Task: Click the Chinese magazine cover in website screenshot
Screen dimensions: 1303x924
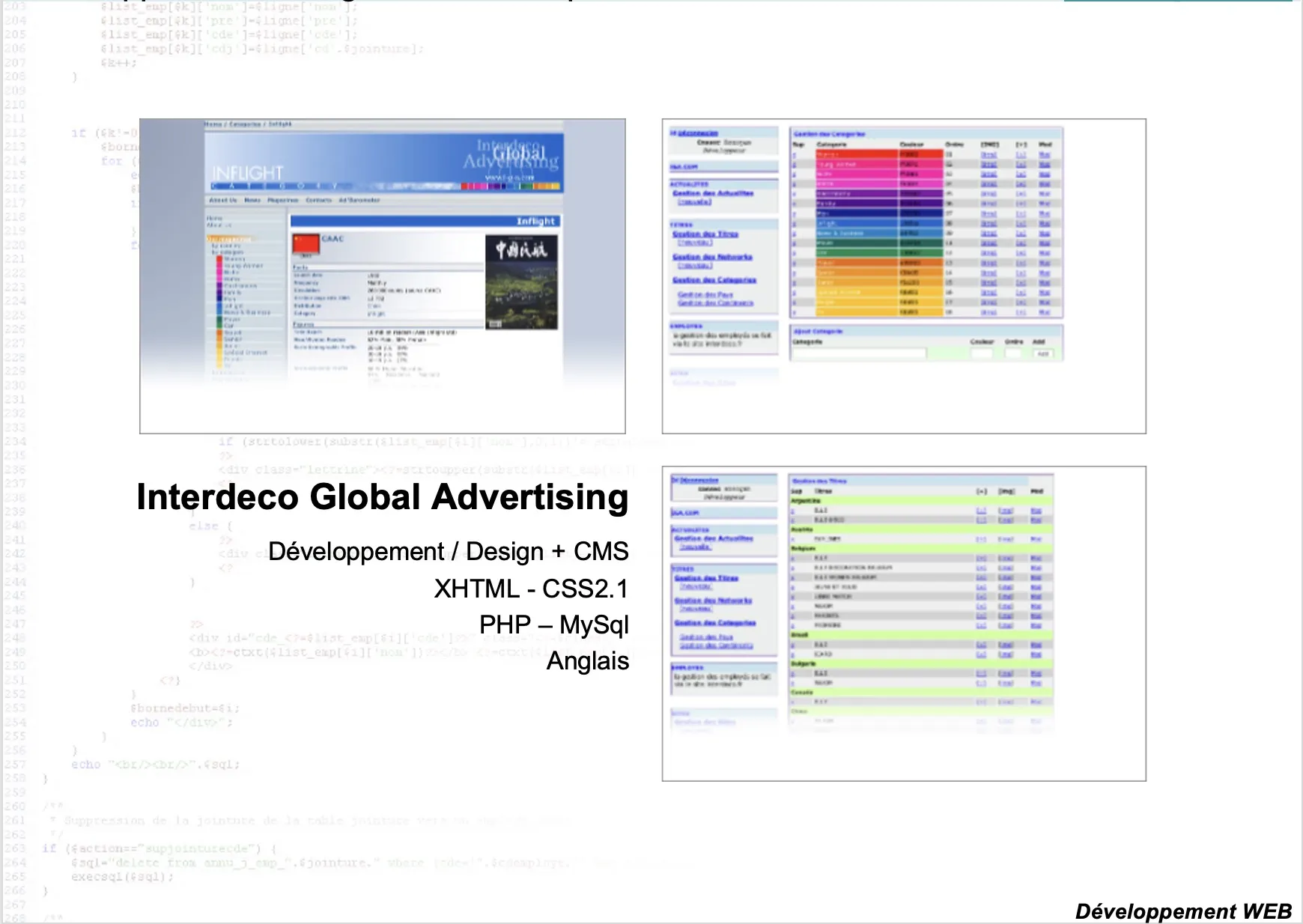Action: click(521, 282)
